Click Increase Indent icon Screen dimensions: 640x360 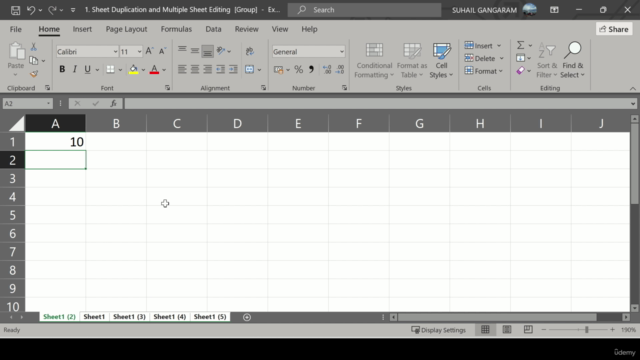(x=233, y=69)
